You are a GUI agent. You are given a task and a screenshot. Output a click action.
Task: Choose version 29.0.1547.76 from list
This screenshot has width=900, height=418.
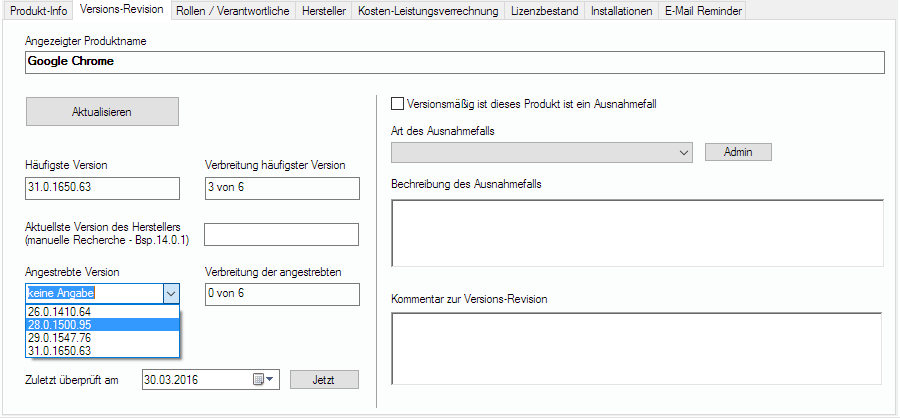coord(103,338)
